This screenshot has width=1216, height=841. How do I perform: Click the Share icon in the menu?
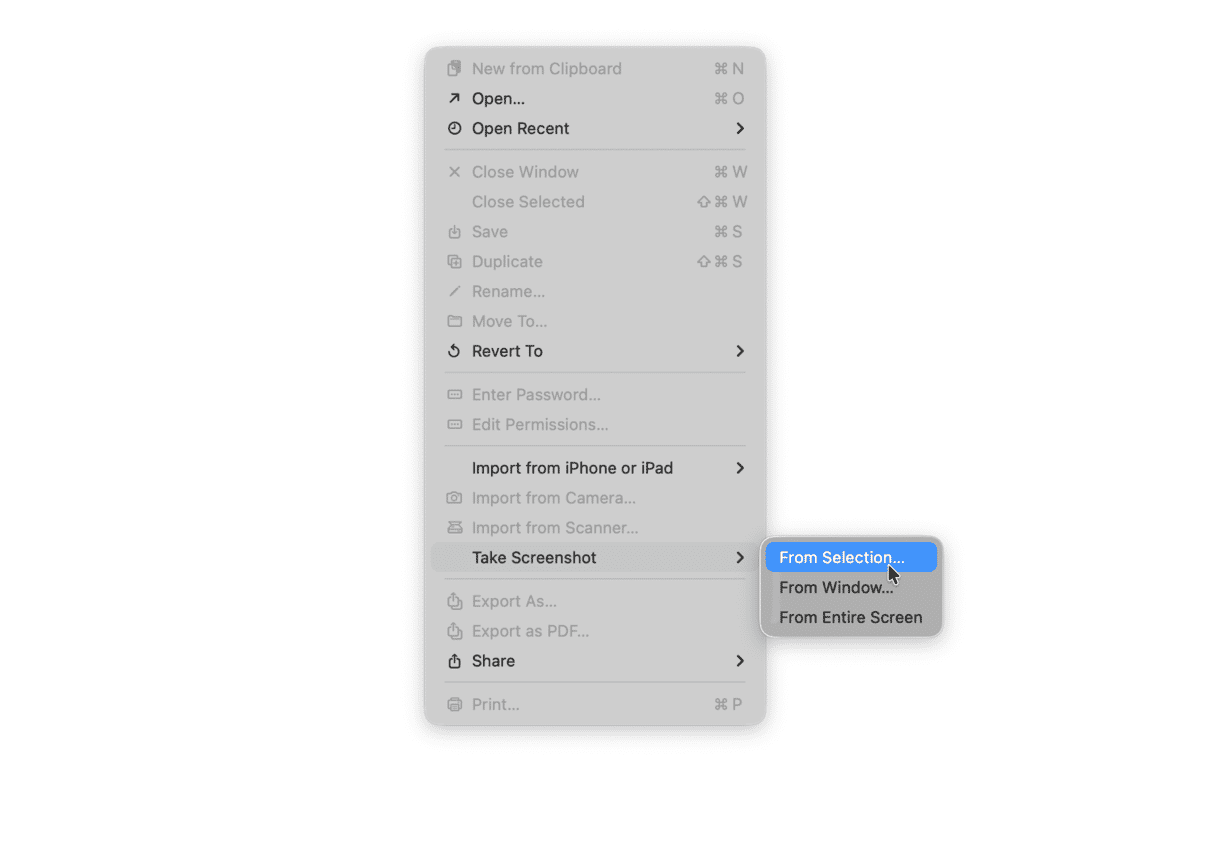(454, 661)
